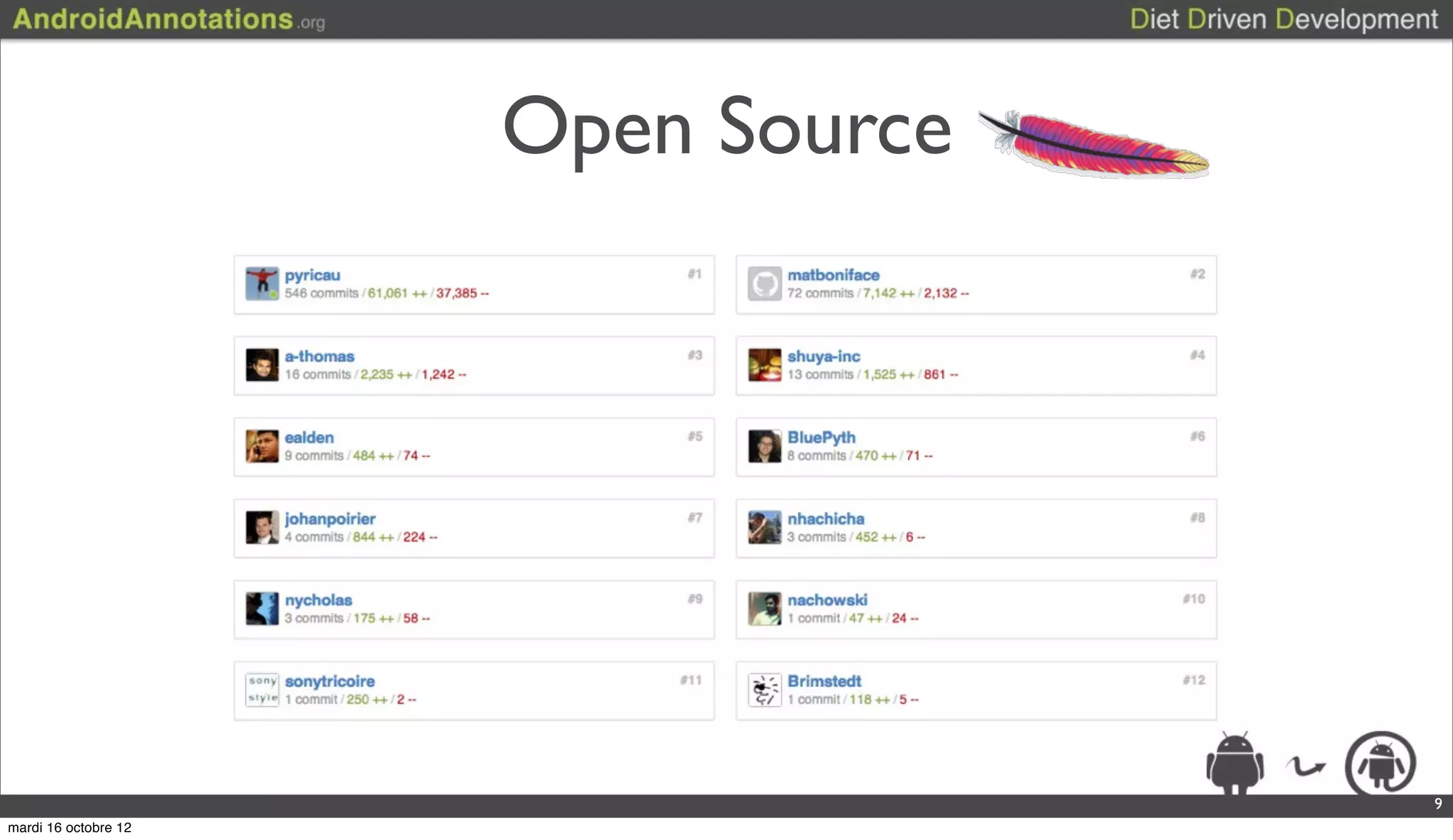Open the ealden profile link
Image resolution: width=1453 pixels, height=840 pixels.
309,438
